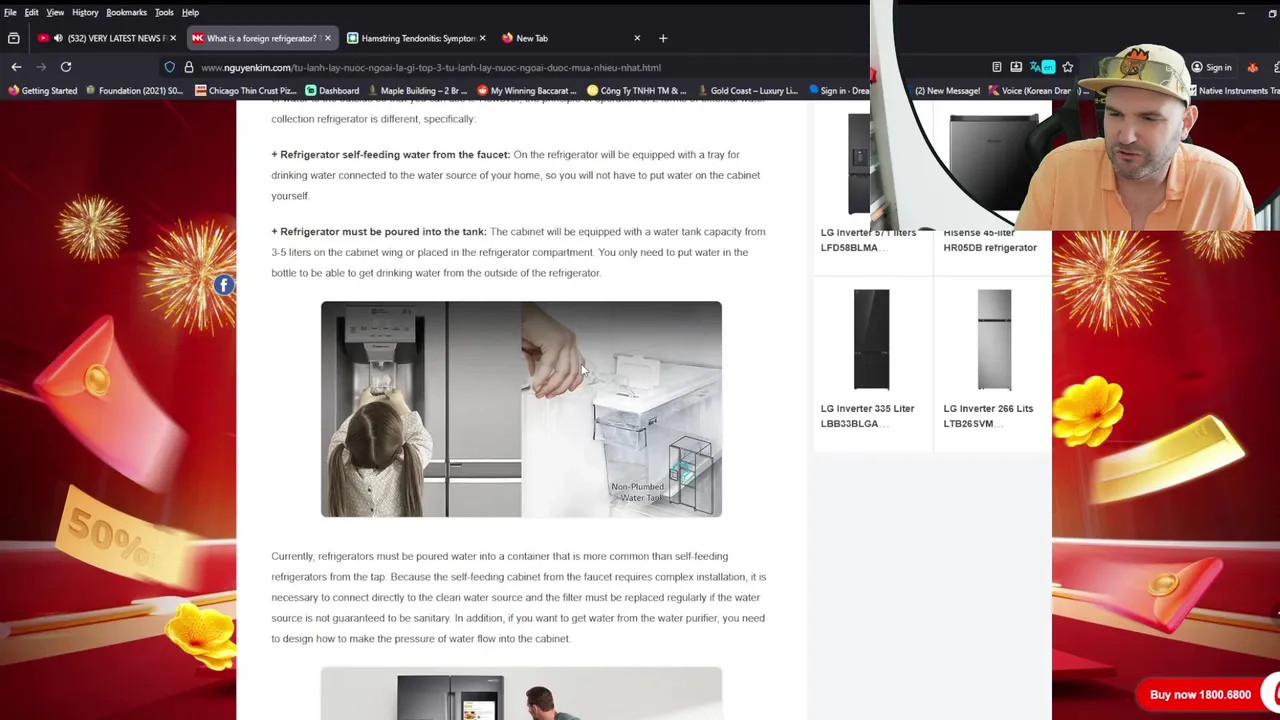This screenshot has width=1280, height=720.
Task: Open Gold Coast Luxury bookmark
Action: 747,90
